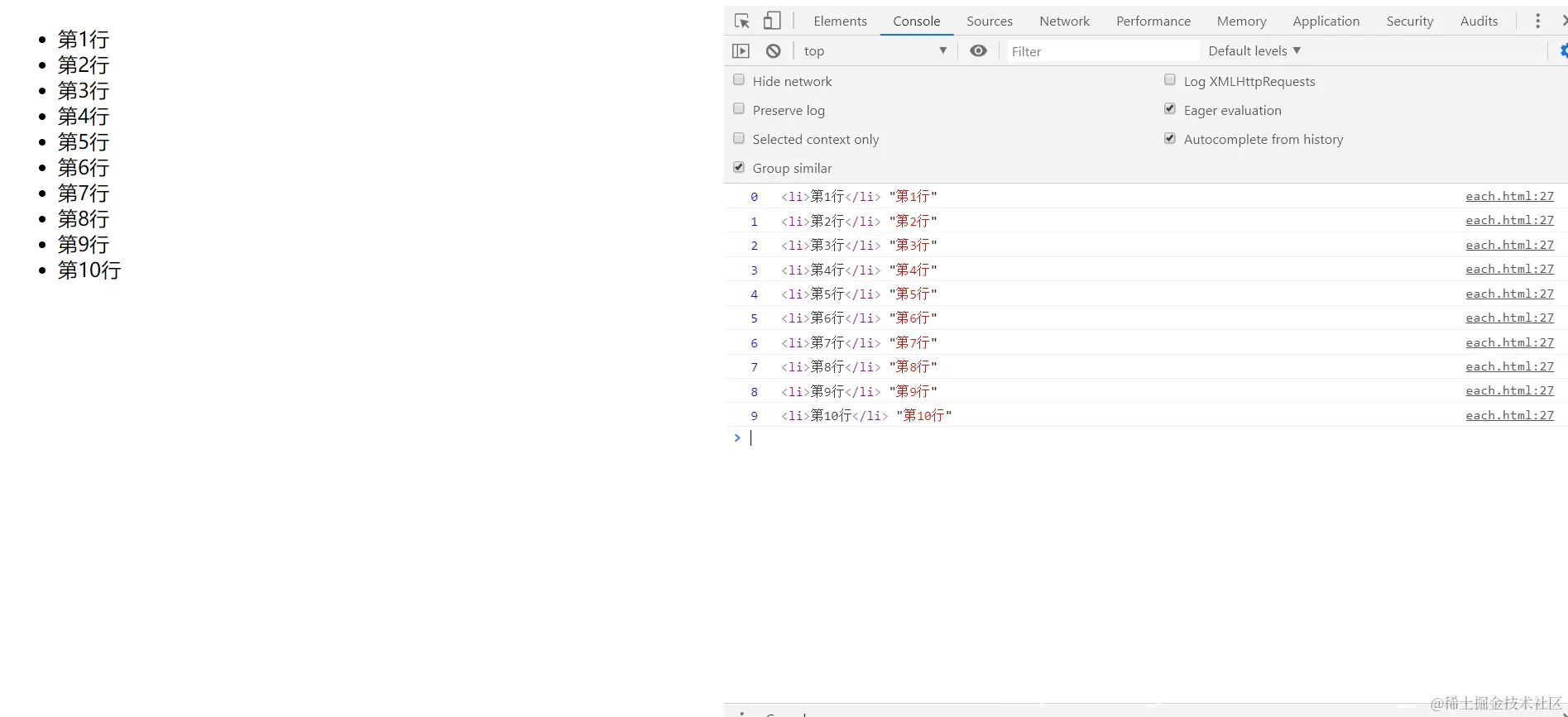
Task: Click the <li>第1行</li> element in console
Action: click(831, 197)
